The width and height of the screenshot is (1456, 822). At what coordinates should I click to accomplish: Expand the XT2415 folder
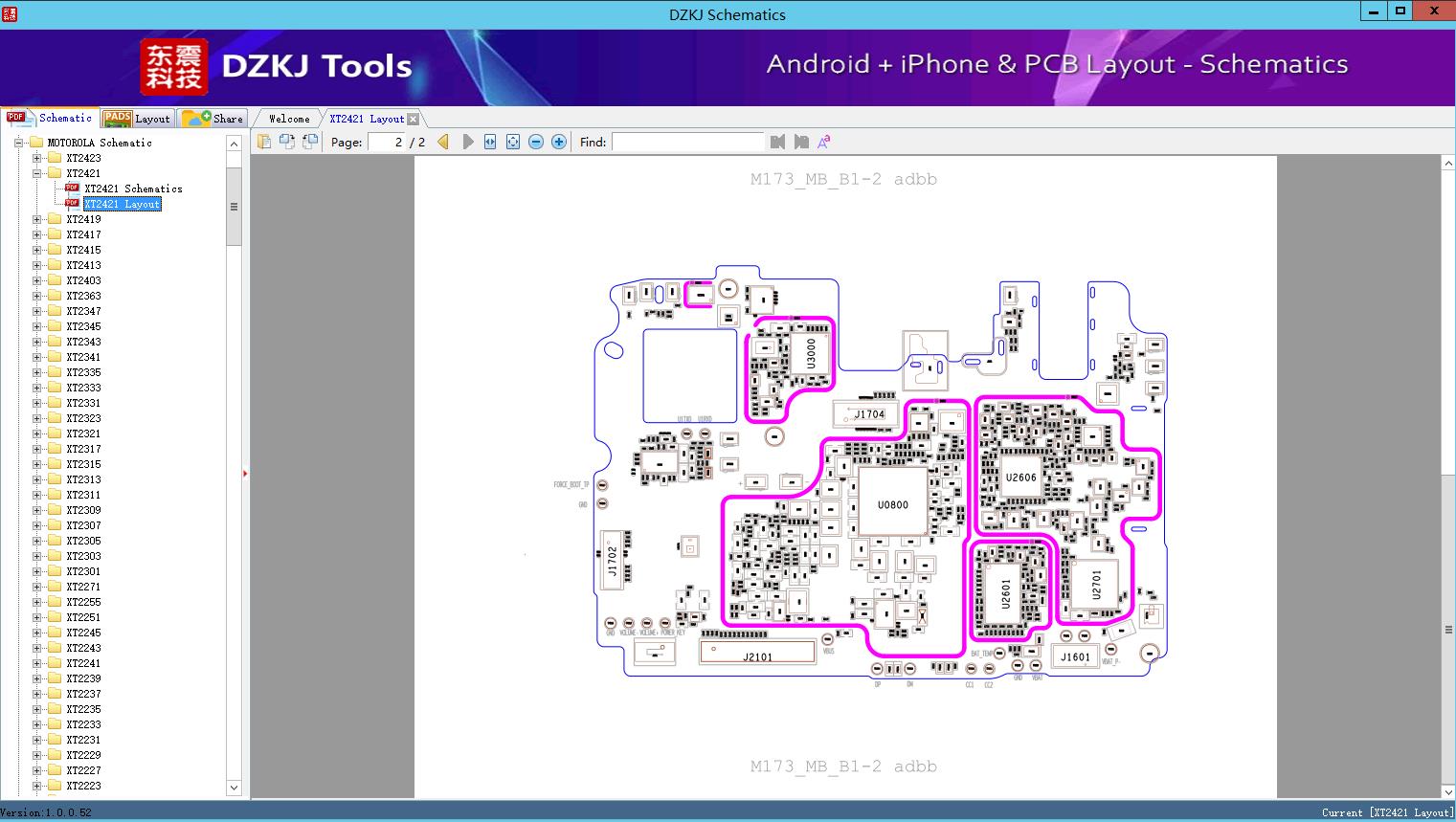[x=36, y=250]
